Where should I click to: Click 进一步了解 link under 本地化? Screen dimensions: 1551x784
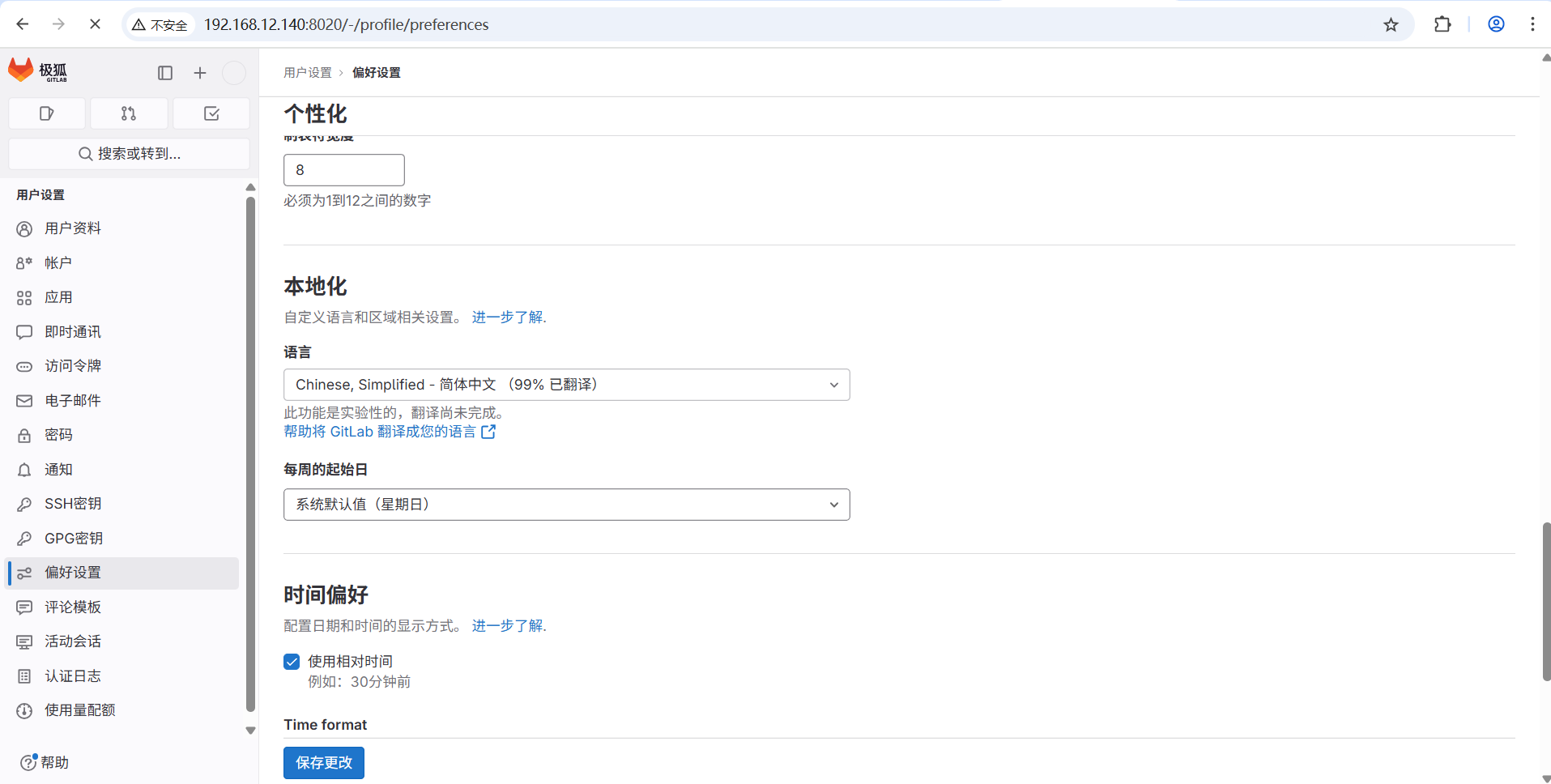(508, 317)
